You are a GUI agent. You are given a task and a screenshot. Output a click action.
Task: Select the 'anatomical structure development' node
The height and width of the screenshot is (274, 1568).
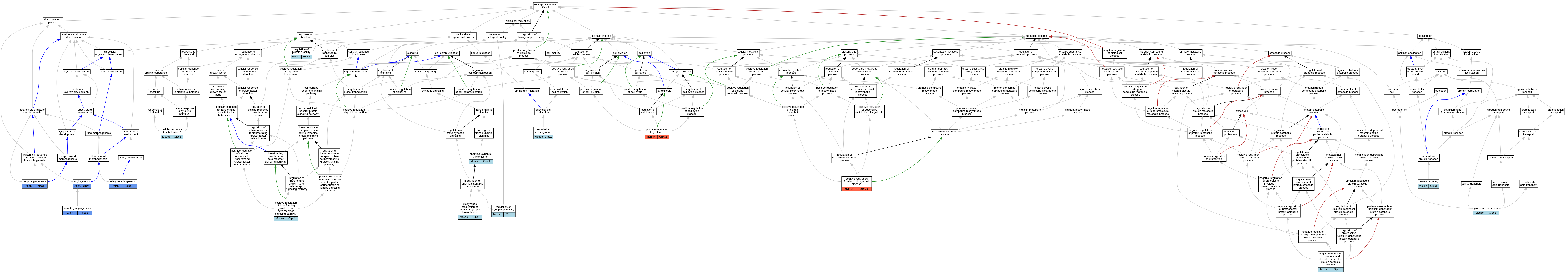pos(74,36)
